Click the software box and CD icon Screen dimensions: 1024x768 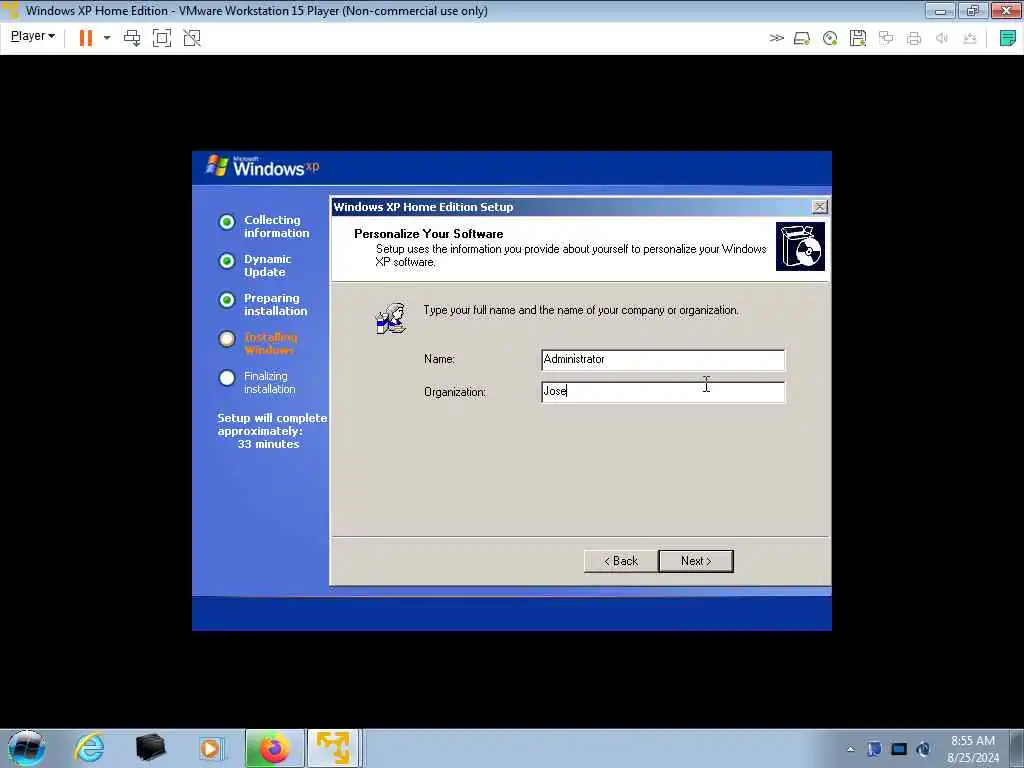[800, 246]
